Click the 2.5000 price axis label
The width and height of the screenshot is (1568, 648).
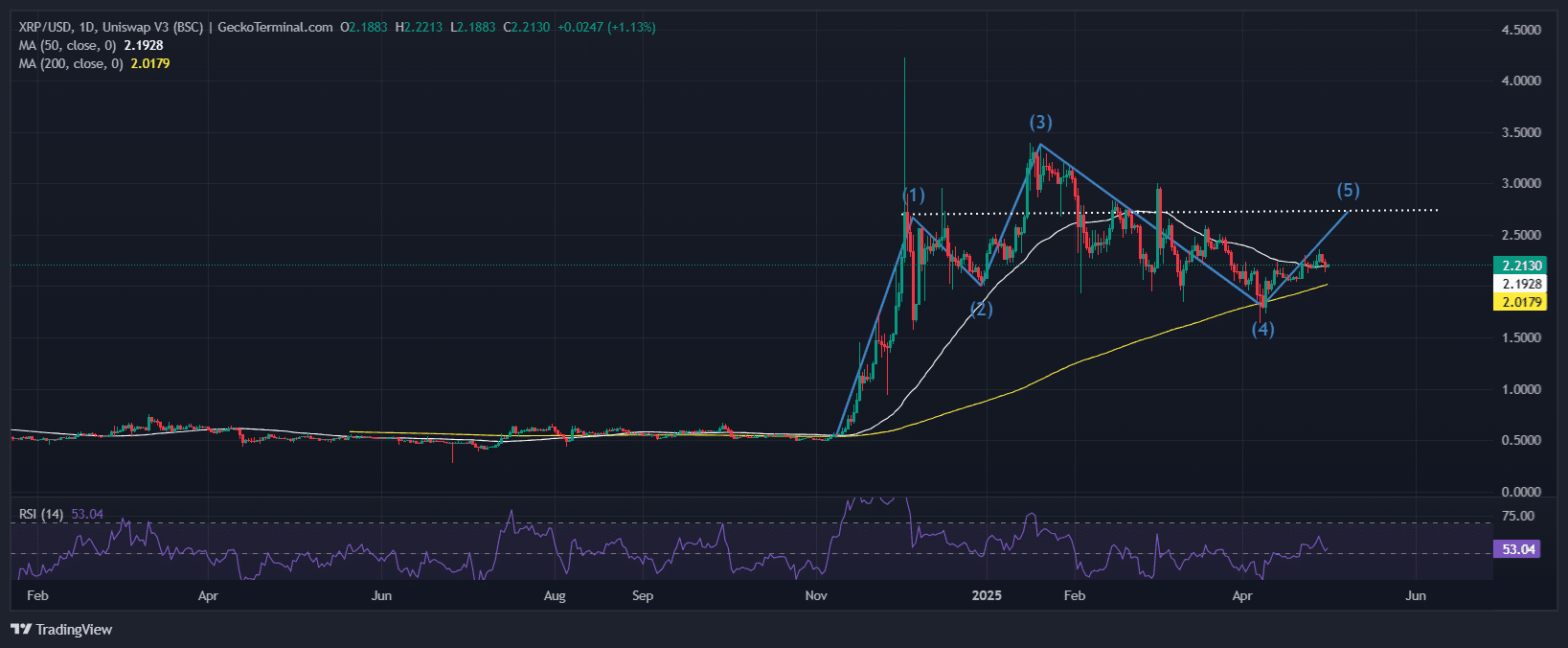coord(1521,235)
